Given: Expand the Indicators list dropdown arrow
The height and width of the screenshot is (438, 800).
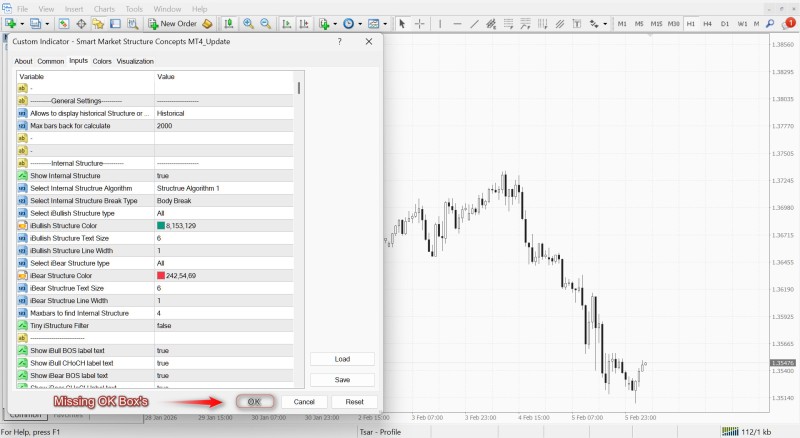Looking at the screenshot, I should pyautogui.click(x=335, y=23).
